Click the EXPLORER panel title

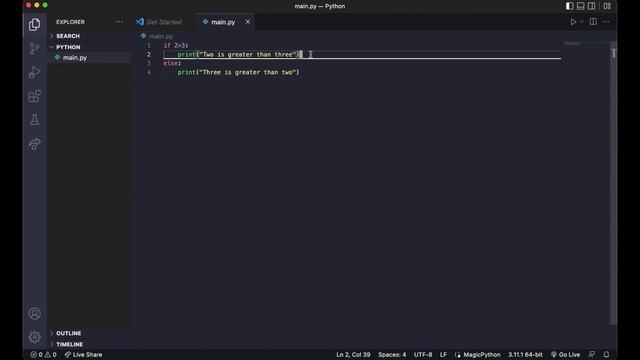(70, 22)
